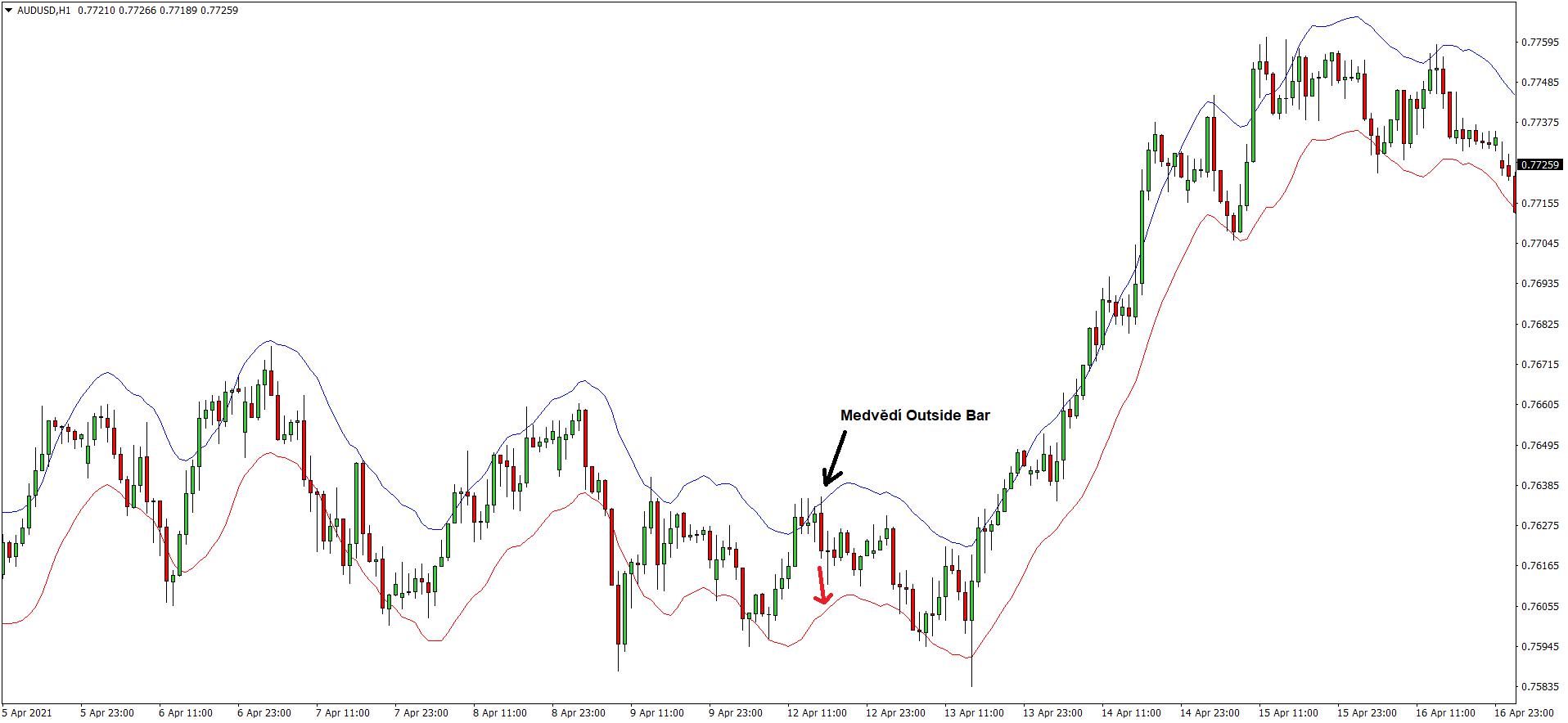Click price axis label 0.76275

(1539, 525)
